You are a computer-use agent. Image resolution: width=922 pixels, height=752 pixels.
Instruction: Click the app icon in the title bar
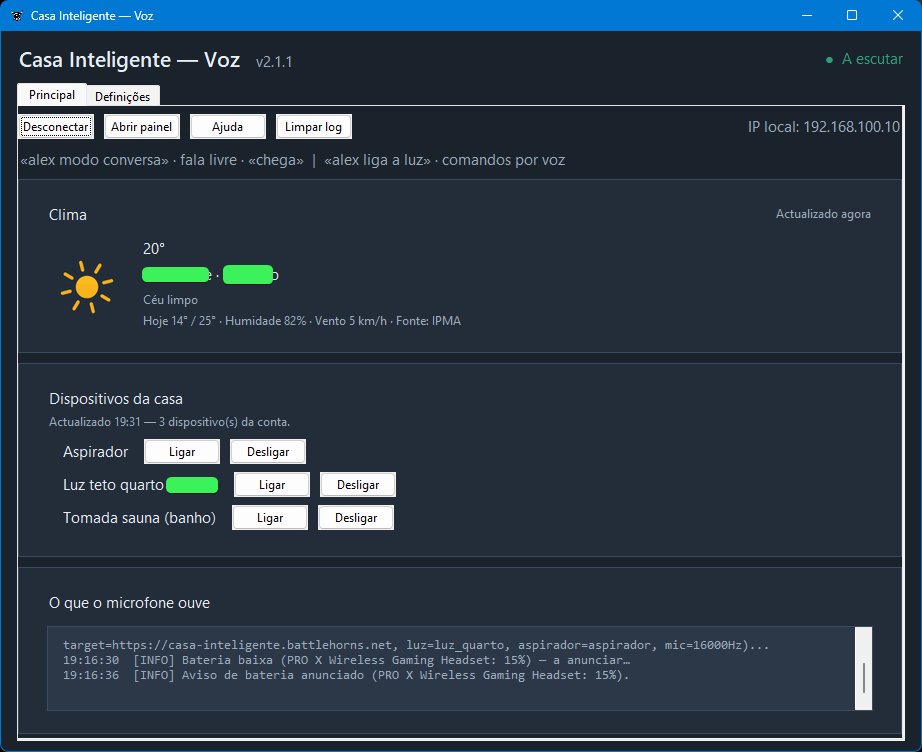tap(17, 16)
